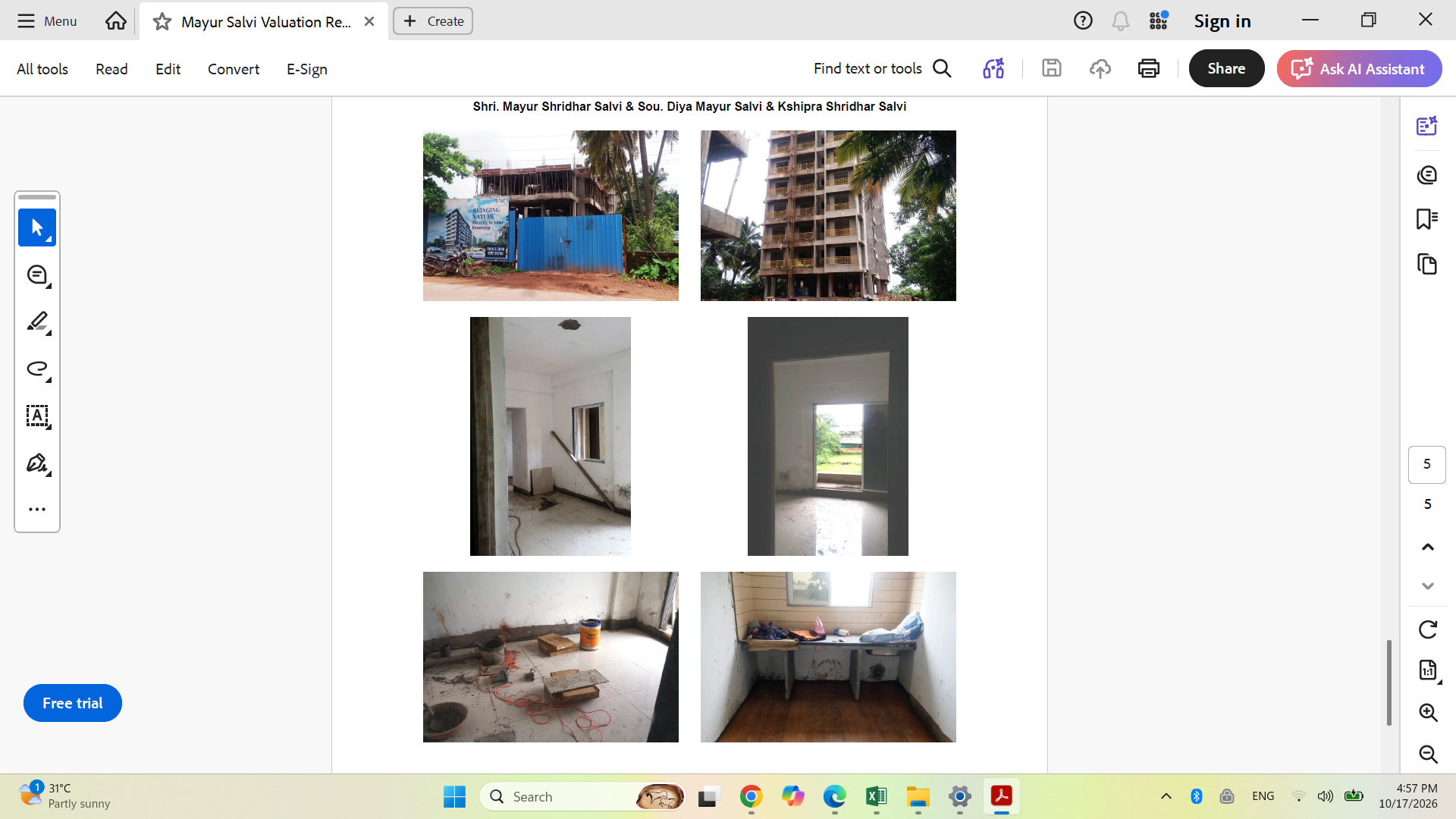
Task: Open Excel from the taskbar
Action: pos(877,796)
